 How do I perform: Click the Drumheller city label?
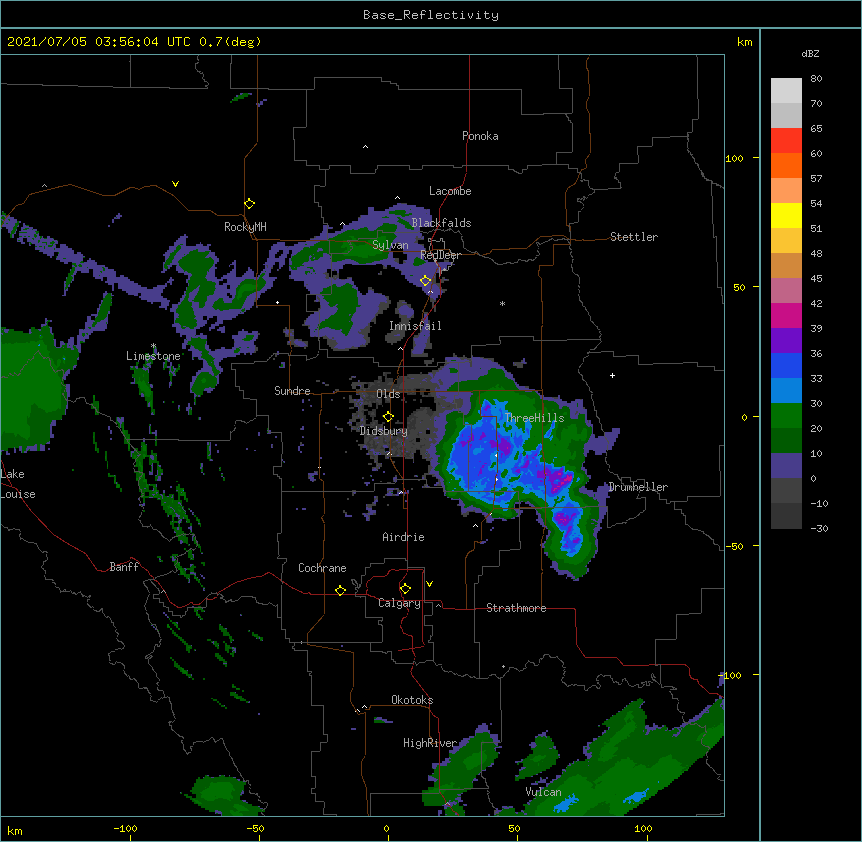pyautogui.click(x=638, y=487)
